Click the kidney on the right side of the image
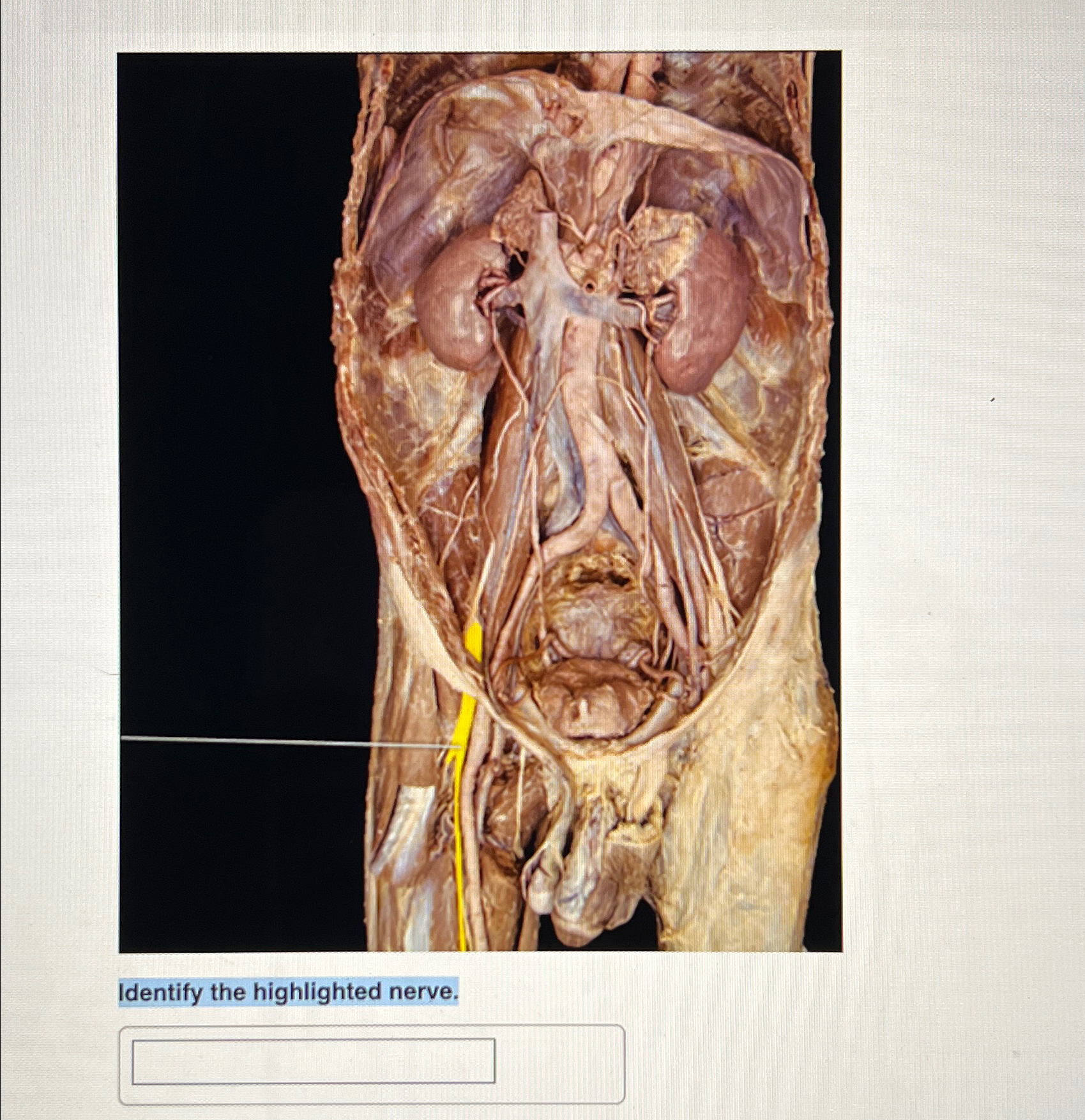Viewport: 1085px width, 1120px height. click(701, 313)
